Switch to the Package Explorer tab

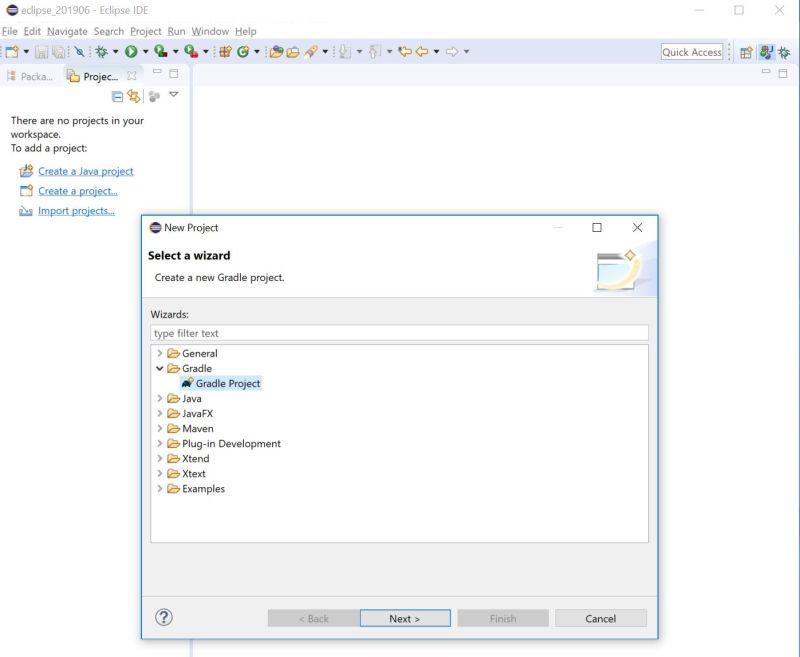[30, 77]
